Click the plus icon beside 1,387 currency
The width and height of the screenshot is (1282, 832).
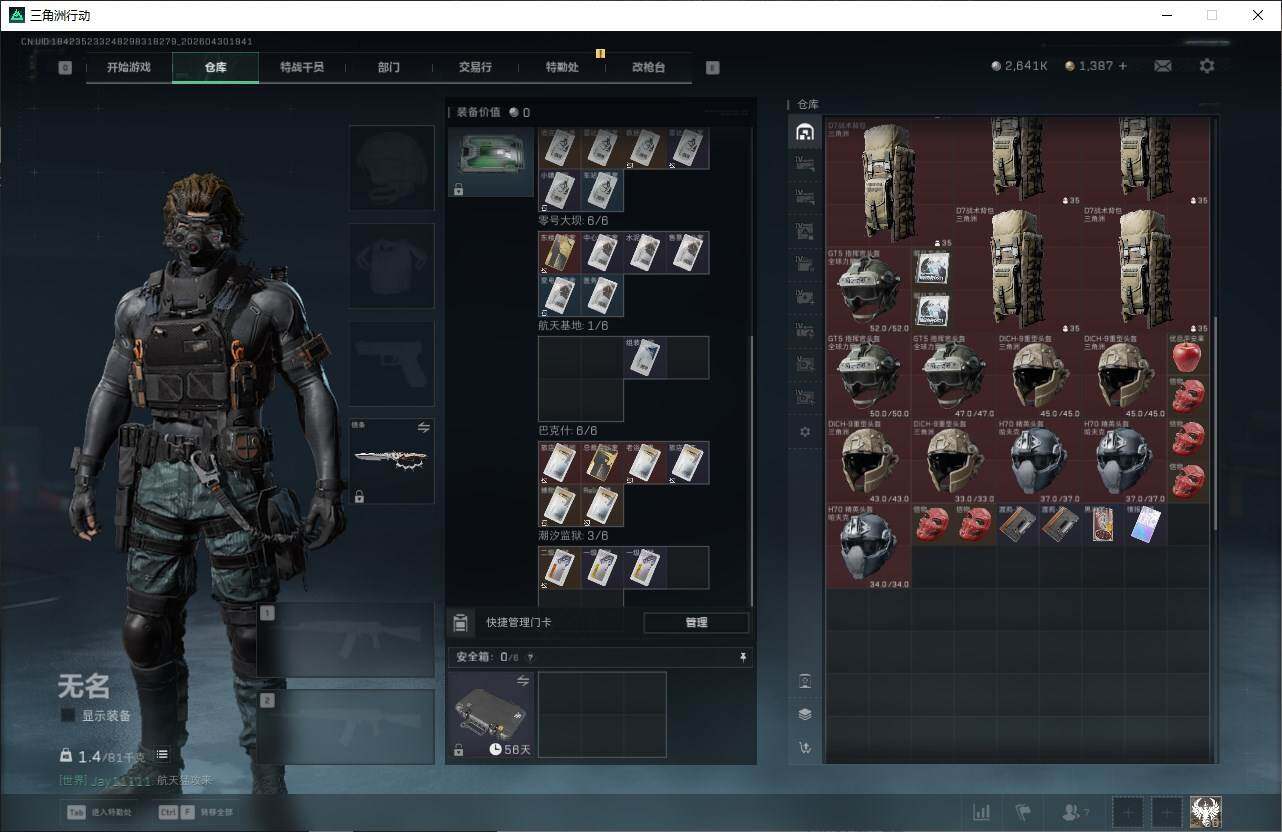coord(1123,66)
